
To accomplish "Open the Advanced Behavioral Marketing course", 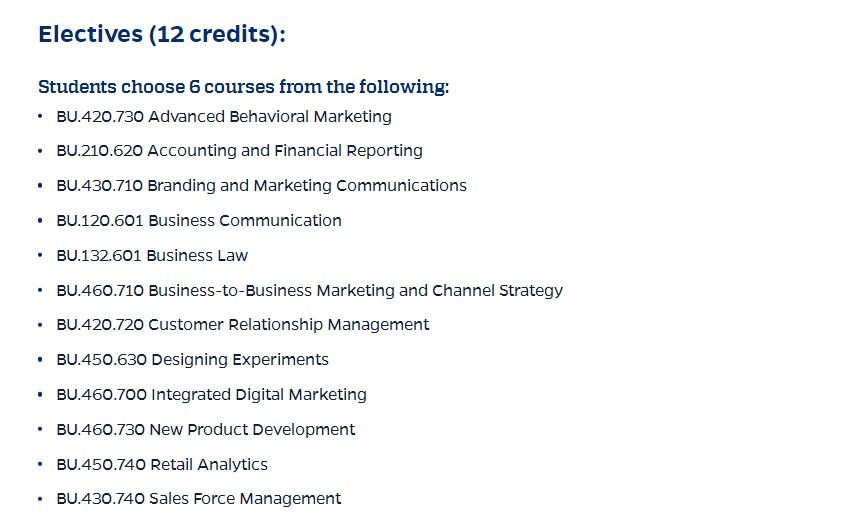I will (270, 117).
